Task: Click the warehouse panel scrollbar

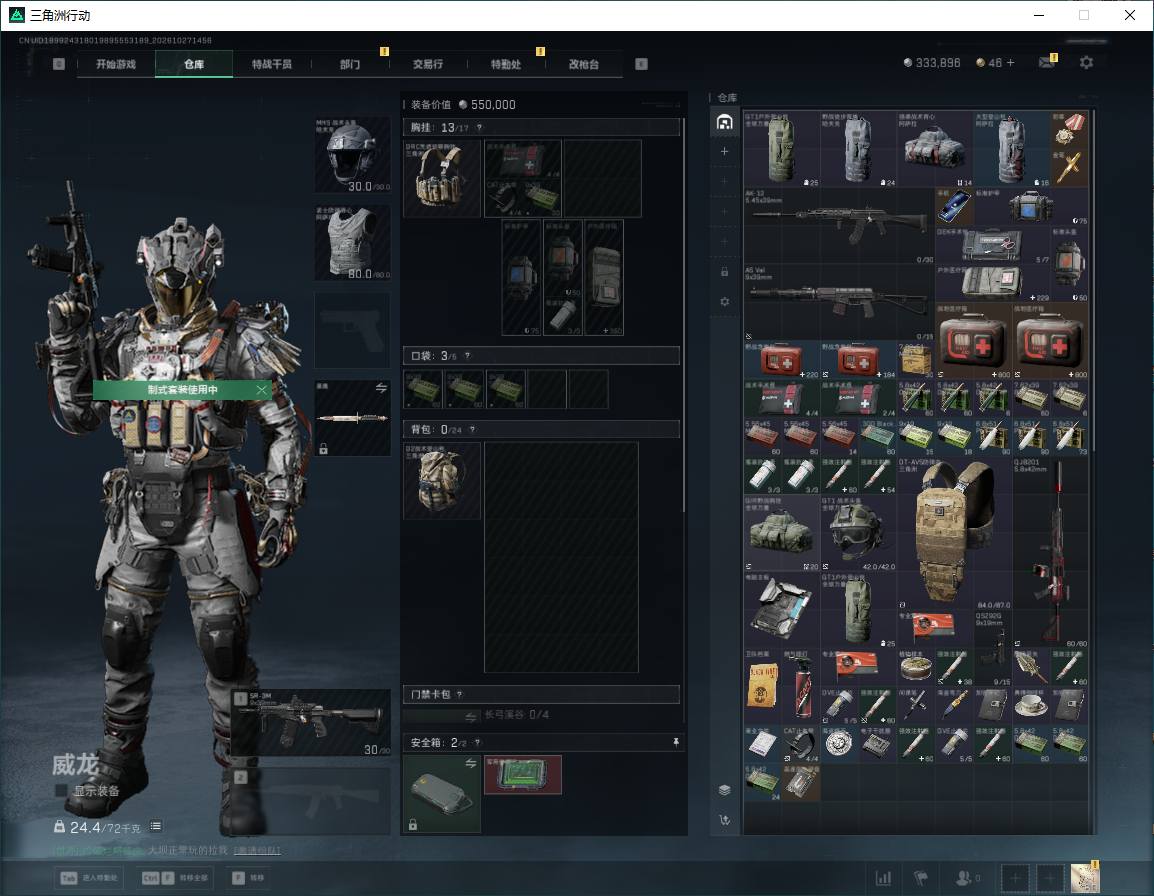Action: pyautogui.click(x=1093, y=280)
